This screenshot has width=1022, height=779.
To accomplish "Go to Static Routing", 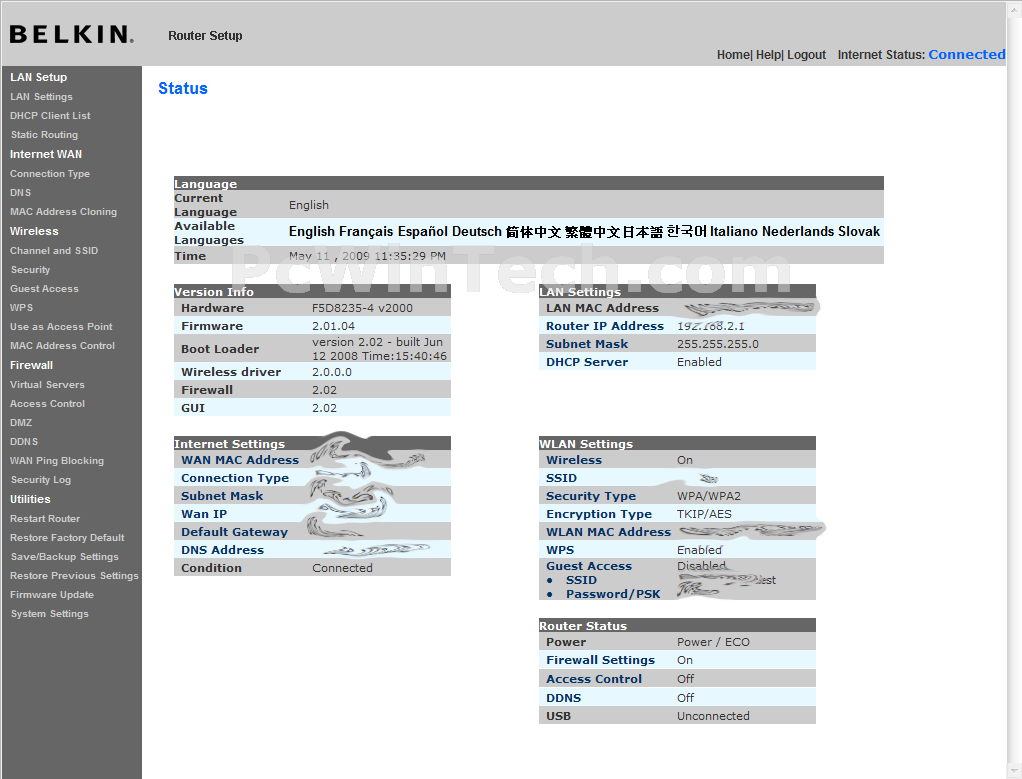I will 44,134.
